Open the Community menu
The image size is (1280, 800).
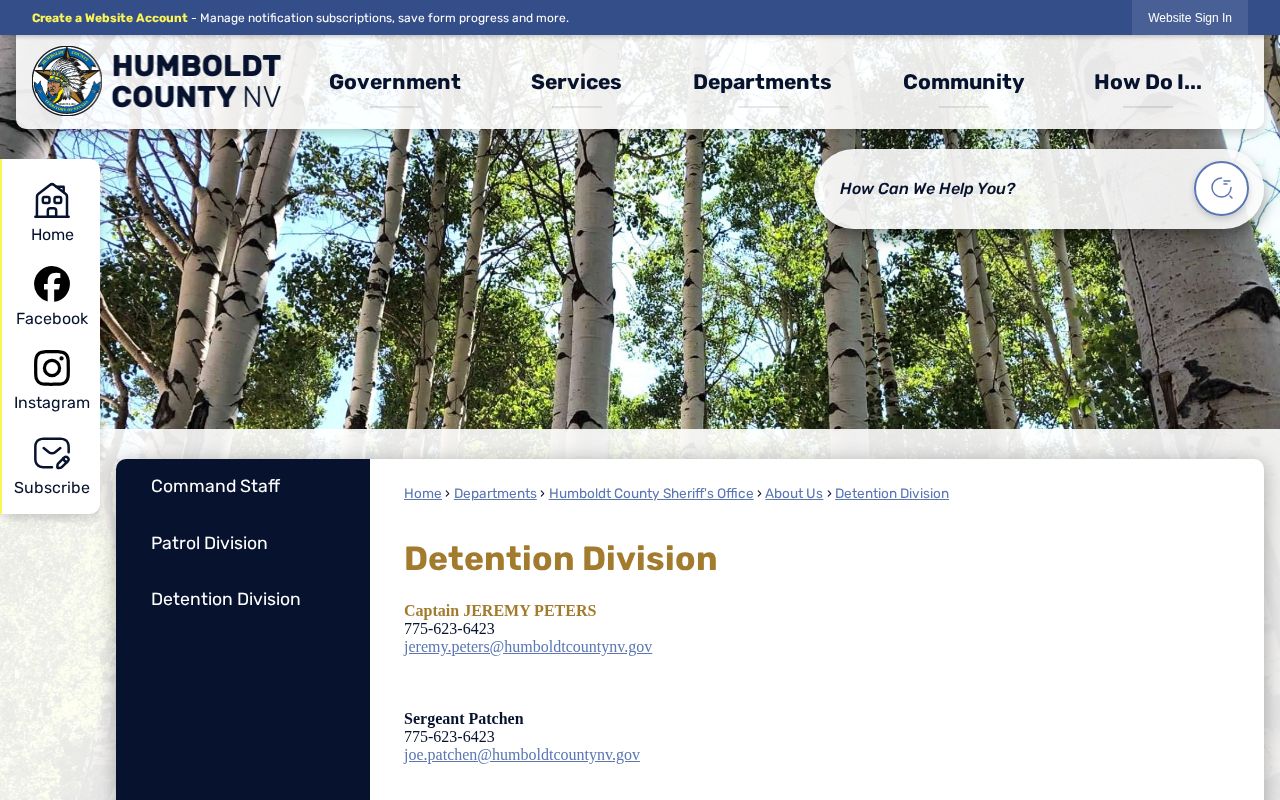pyautogui.click(x=964, y=82)
